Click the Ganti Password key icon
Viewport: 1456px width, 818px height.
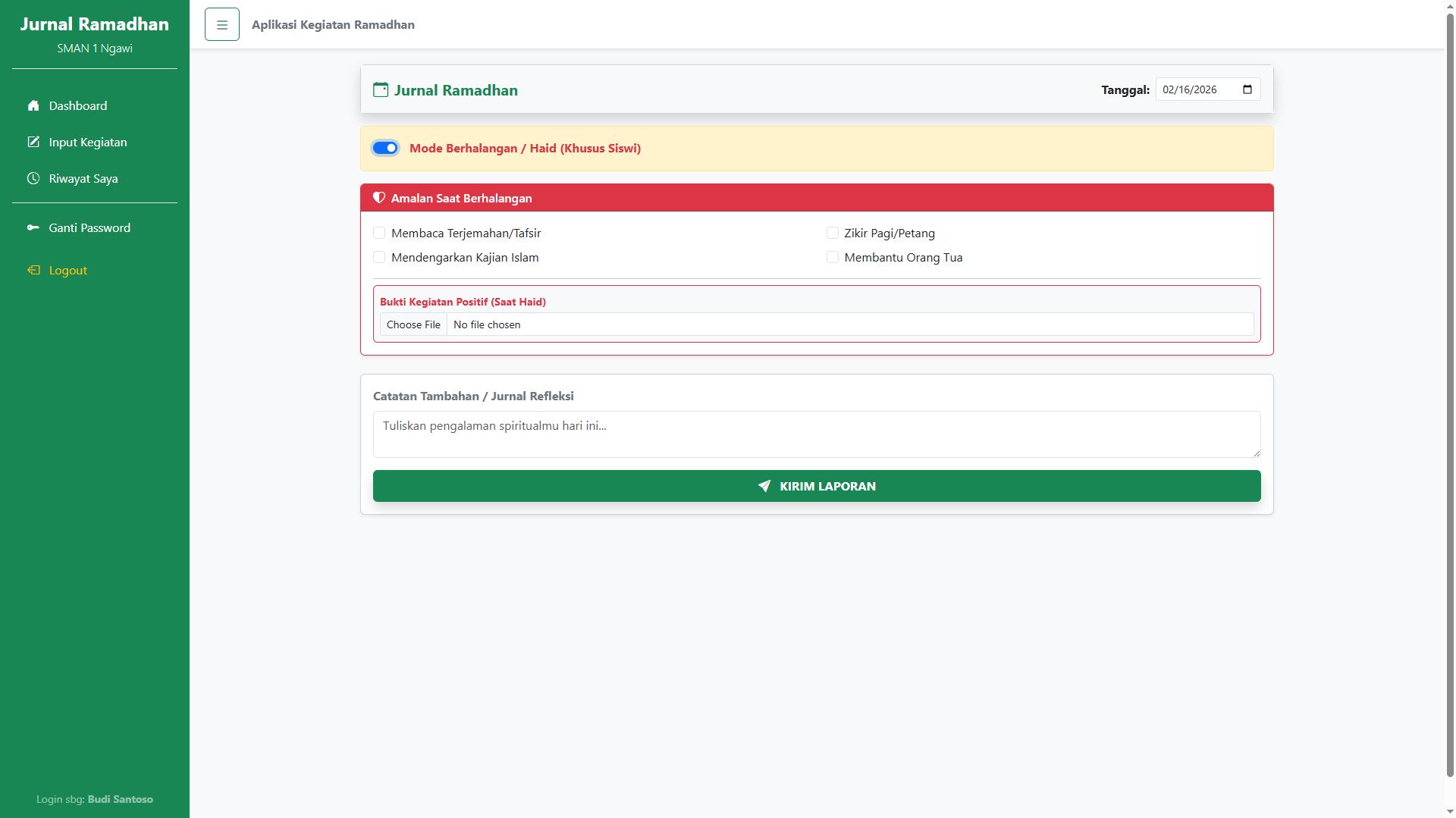pos(33,228)
